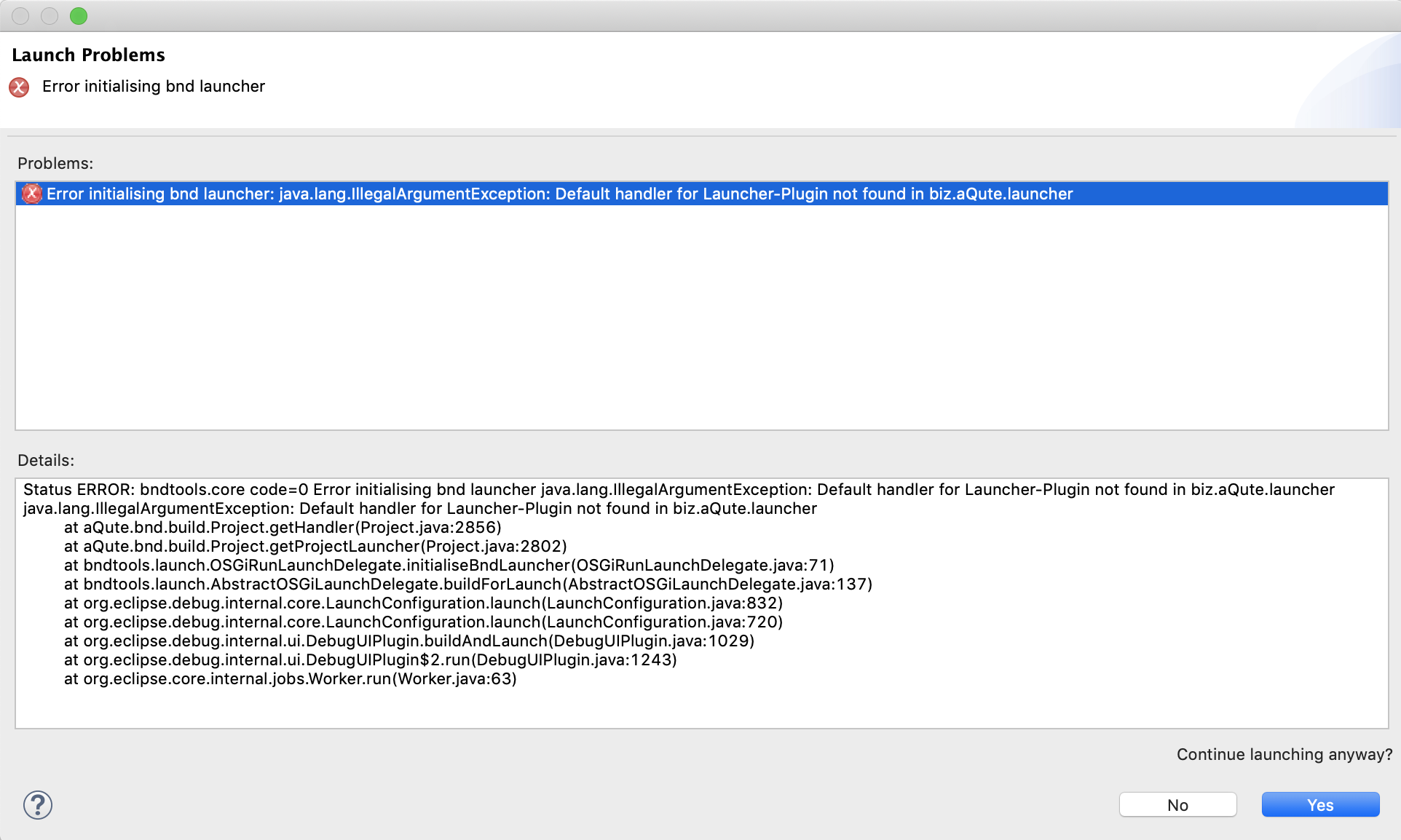This screenshot has height=840, width=1401.
Task: Click the DebugUIPlugin.buildAndLaunch stack line
Action: coord(409,641)
